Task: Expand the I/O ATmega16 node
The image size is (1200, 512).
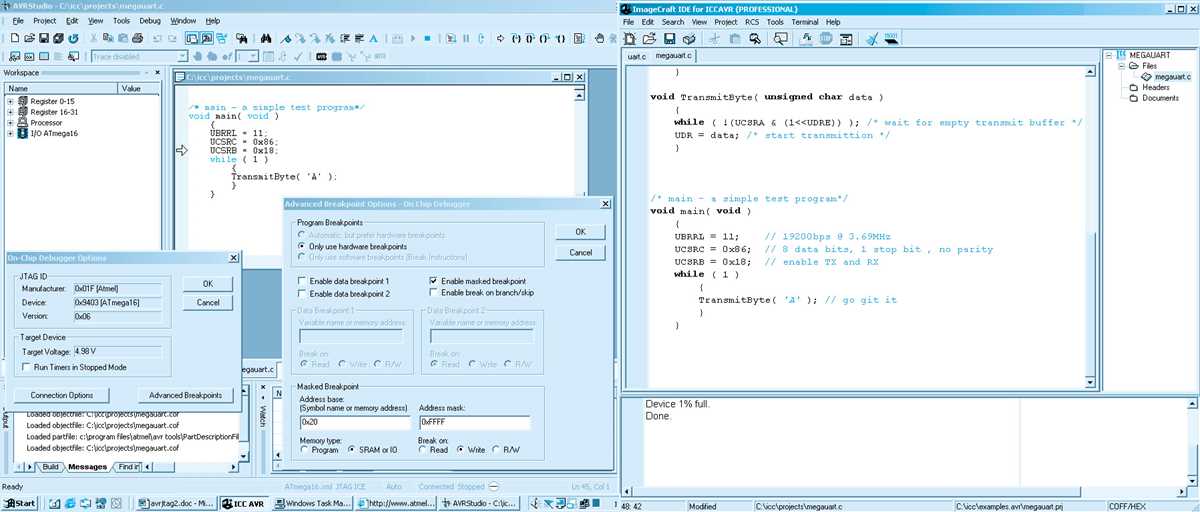Action: pos(10,133)
